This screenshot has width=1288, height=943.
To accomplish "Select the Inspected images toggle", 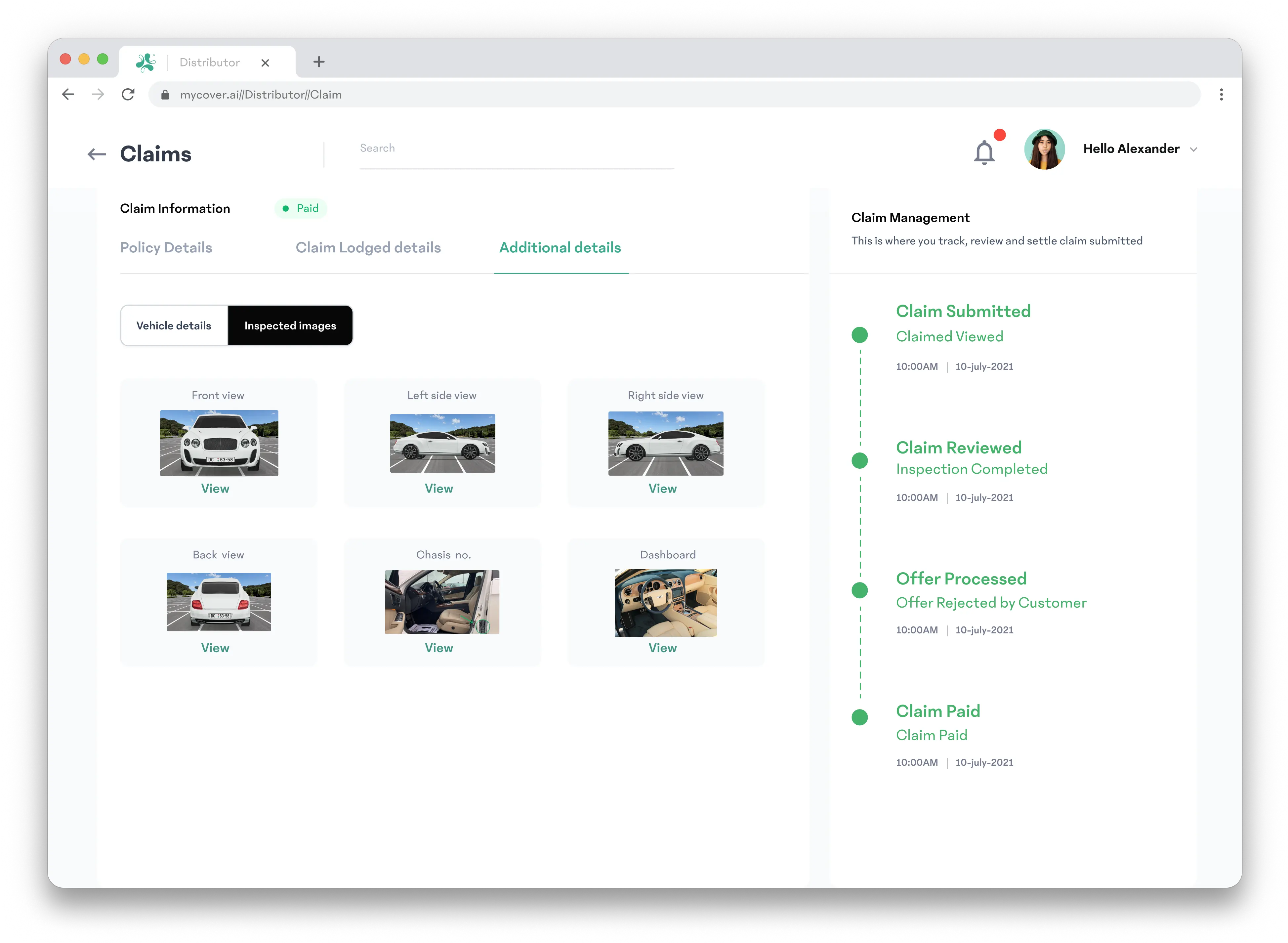I will [290, 325].
